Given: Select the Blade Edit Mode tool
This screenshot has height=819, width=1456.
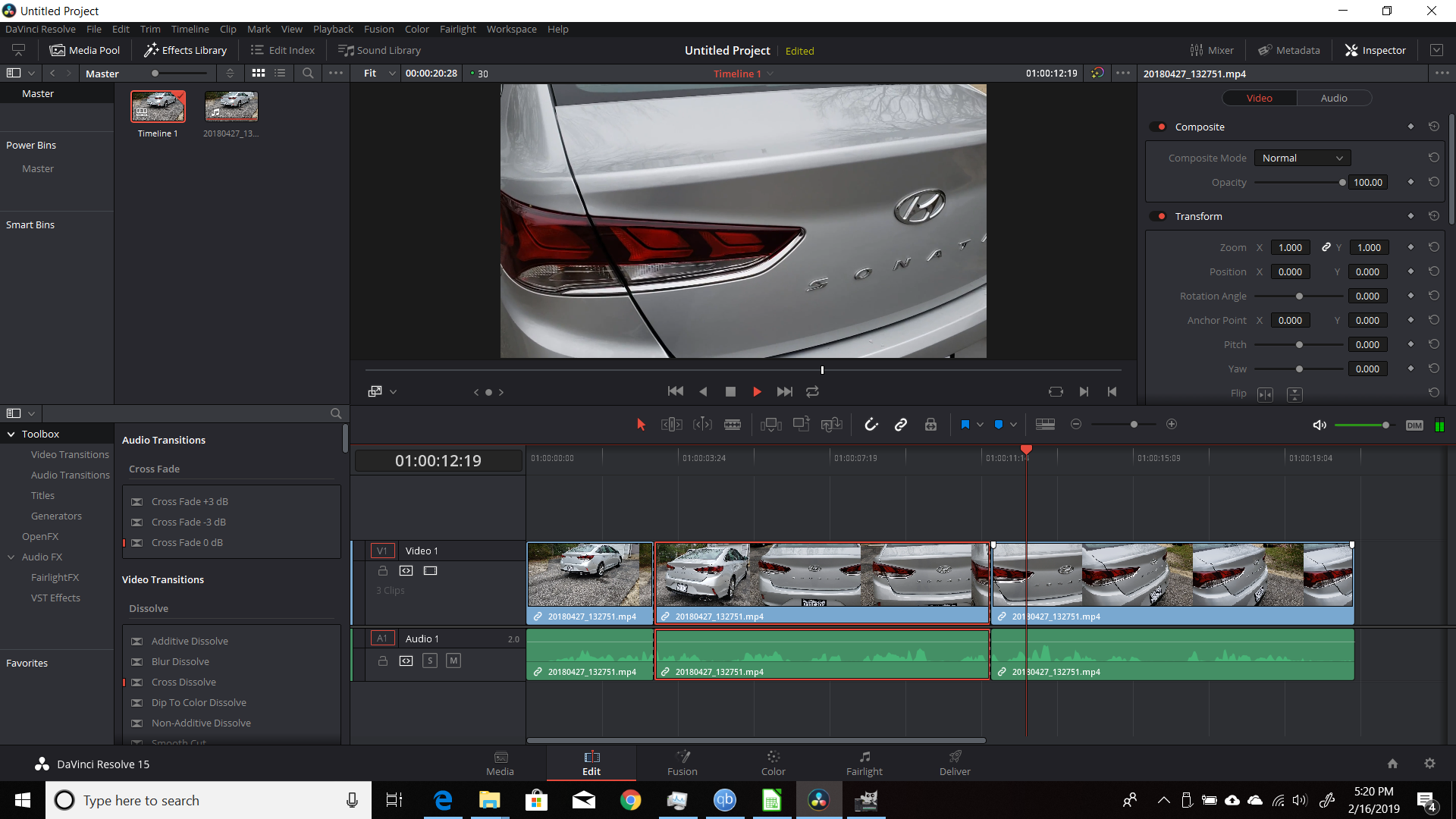Looking at the screenshot, I should pyautogui.click(x=733, y=425).
